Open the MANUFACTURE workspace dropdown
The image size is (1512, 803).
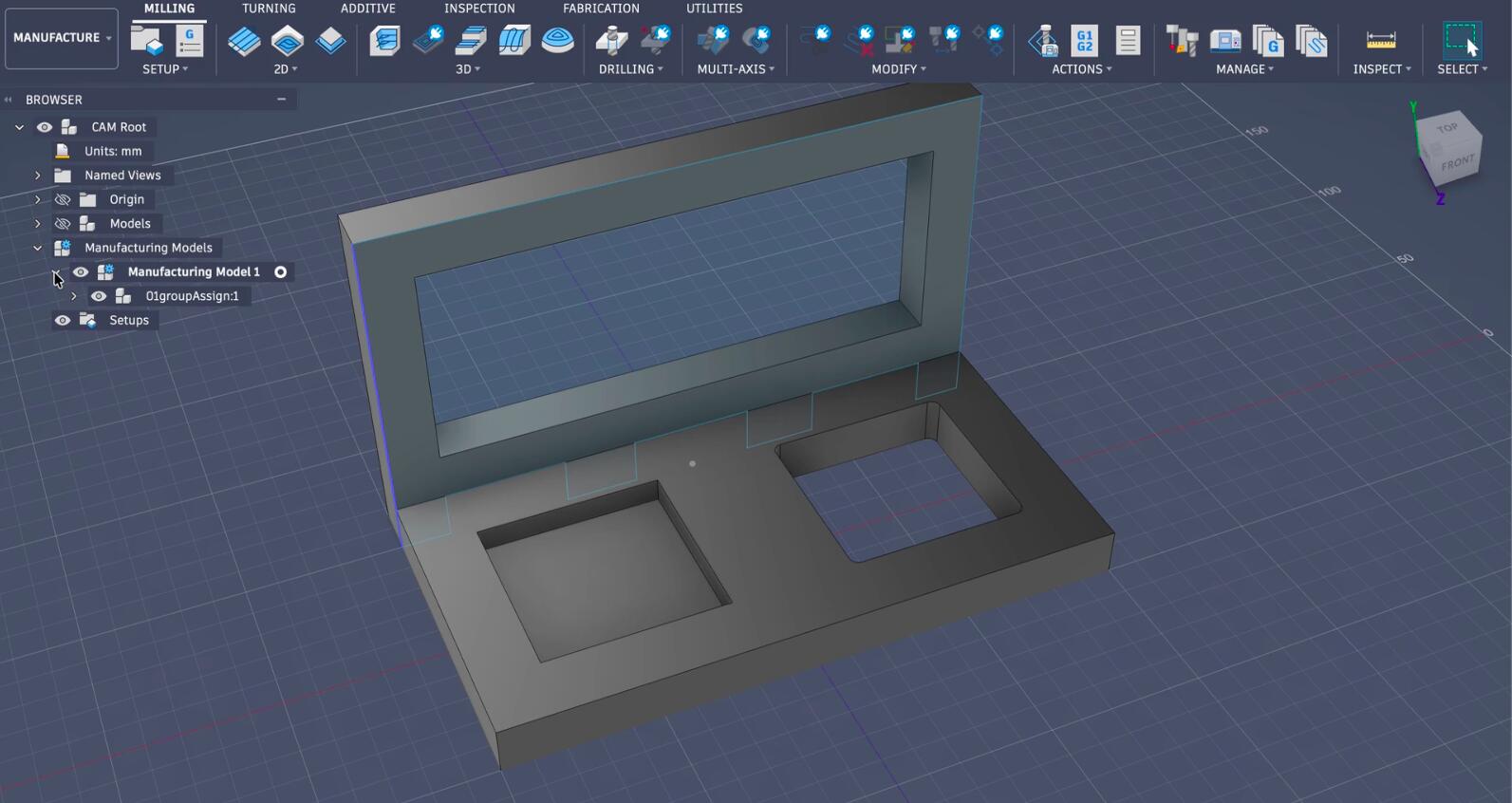coord(62,38)
